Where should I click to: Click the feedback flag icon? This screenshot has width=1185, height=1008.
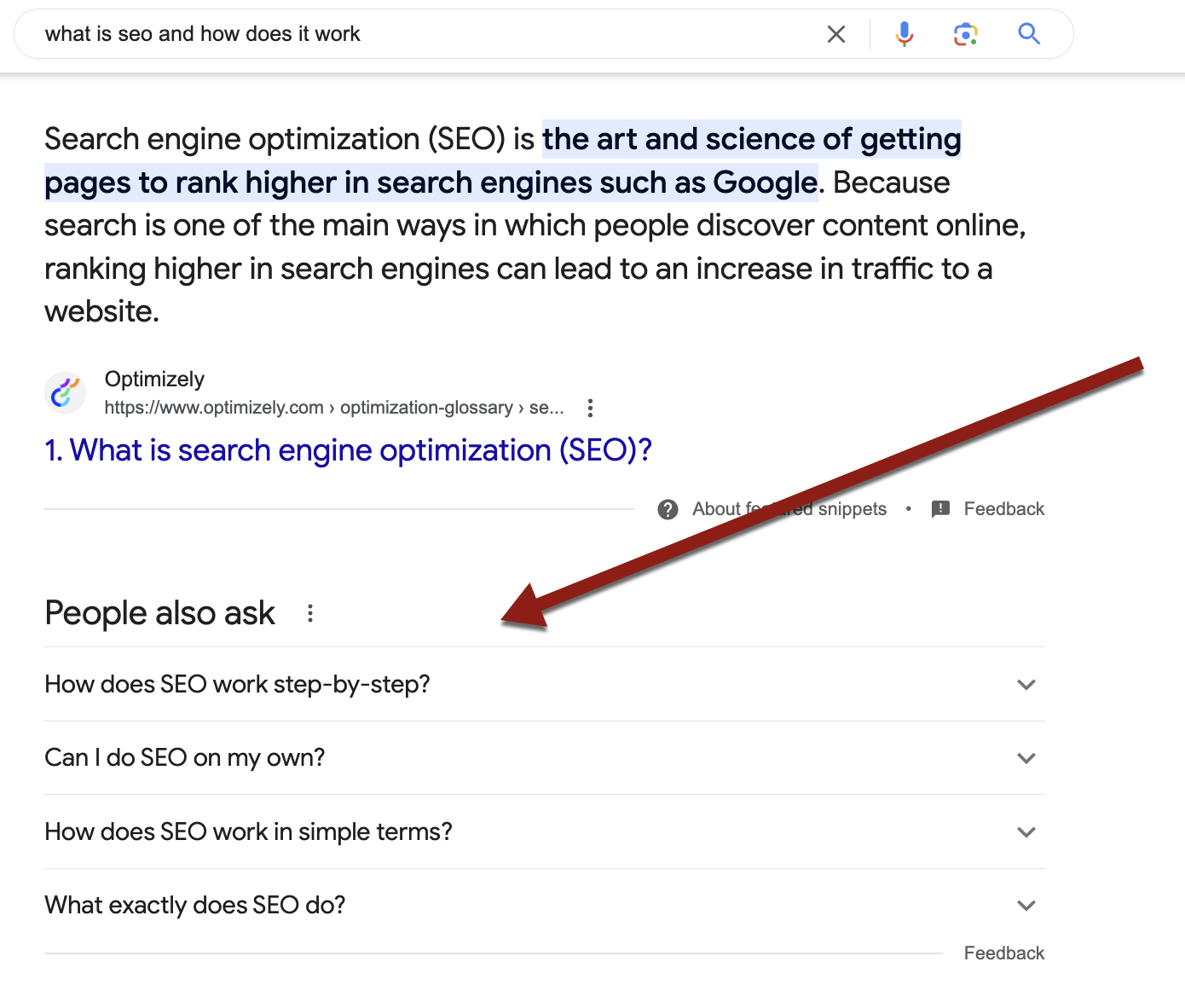pos(940,509)
